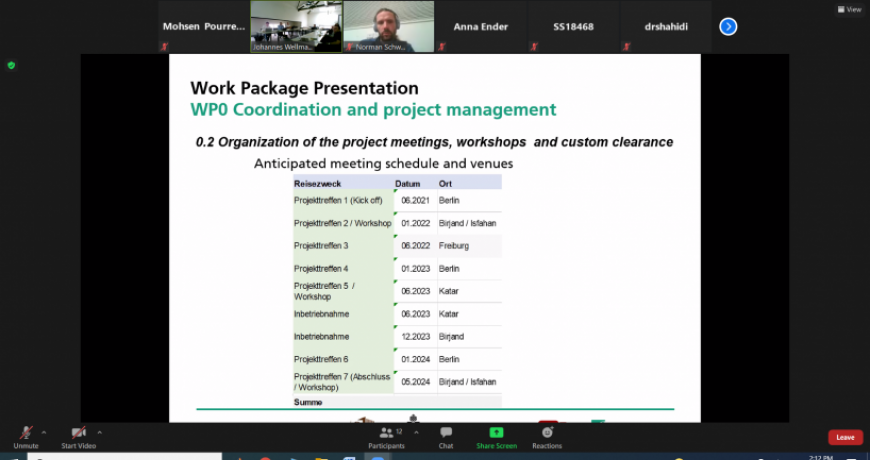Click the 'Datum' column header
The width and height of the screenshot is (870, 460).
click(407, 184)
